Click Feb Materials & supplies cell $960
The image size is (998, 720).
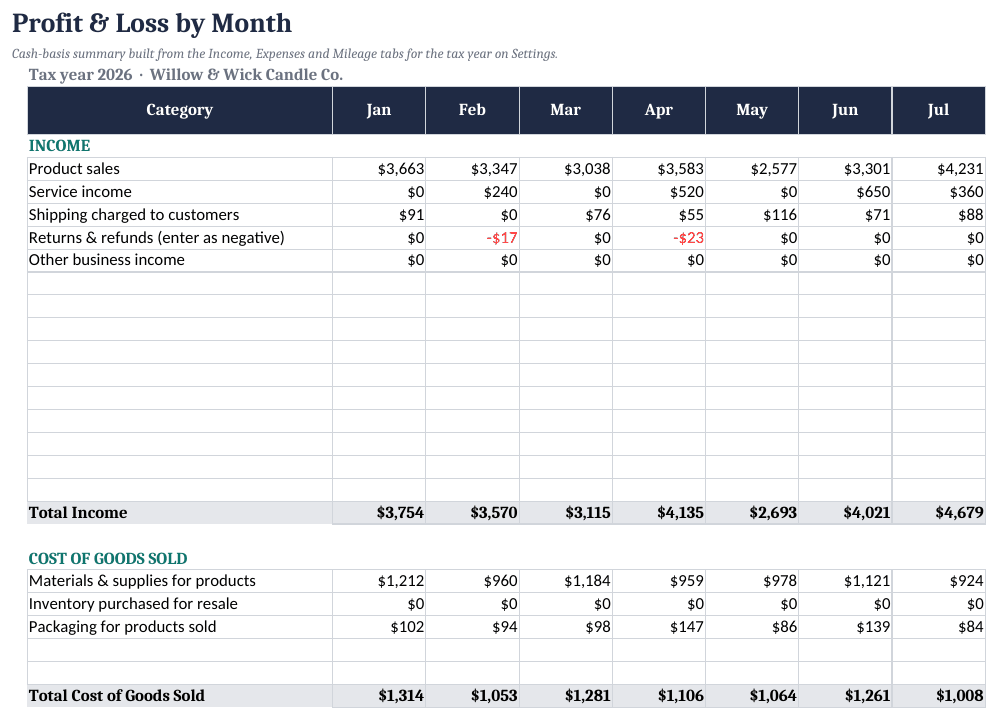click(x=472, y=581)
